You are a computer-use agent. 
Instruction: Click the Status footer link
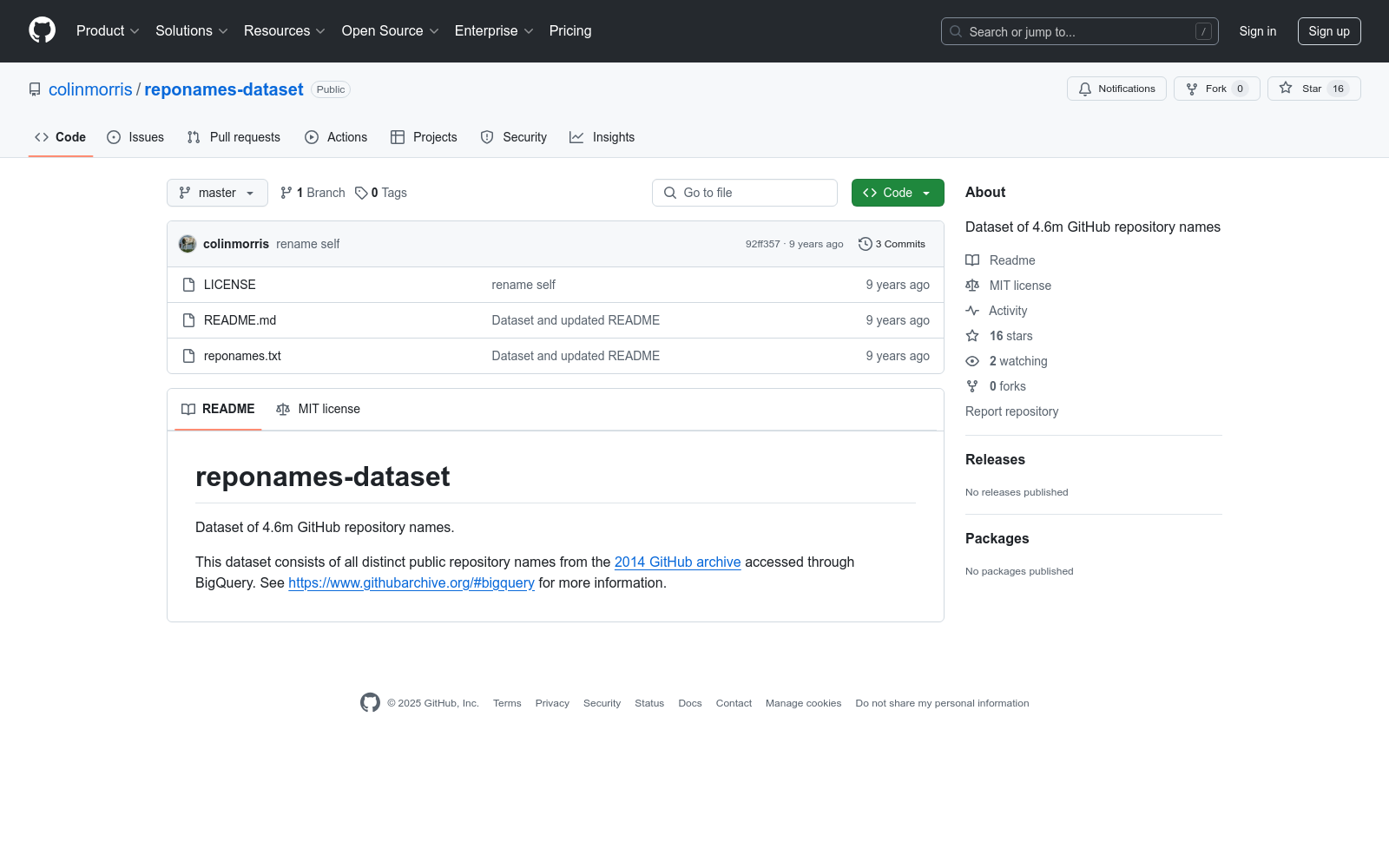tap(649, 703)
